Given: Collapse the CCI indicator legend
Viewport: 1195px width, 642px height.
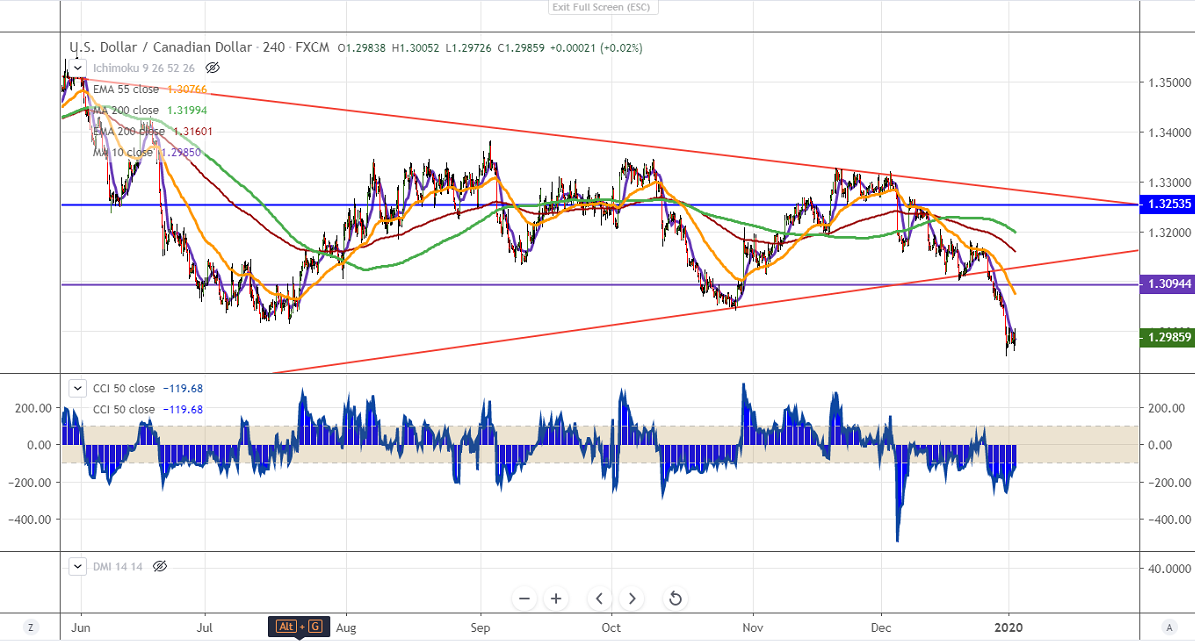Looking at the screenshot, I should click(x=78, y=388).
